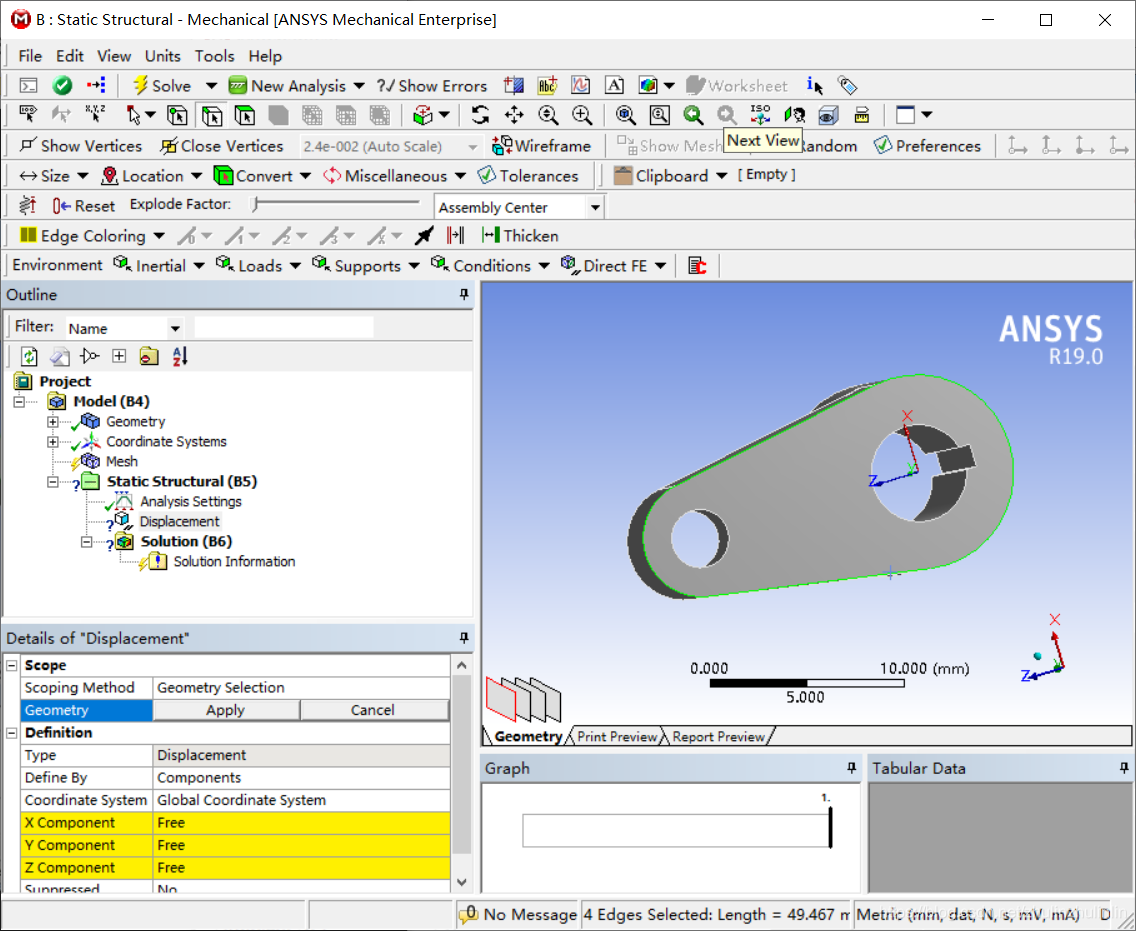
Task: Click the Show Errors button
Action: [432, 85]
